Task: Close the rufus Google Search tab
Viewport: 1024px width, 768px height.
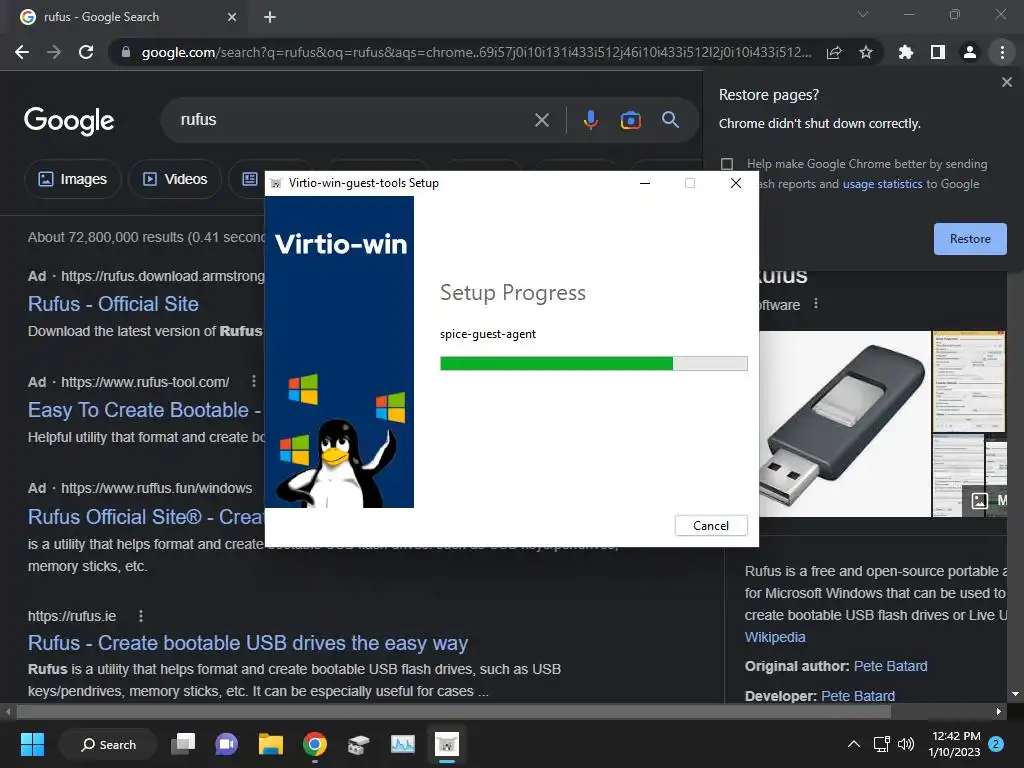Action: pyautogui.click(x=232, y=17)
